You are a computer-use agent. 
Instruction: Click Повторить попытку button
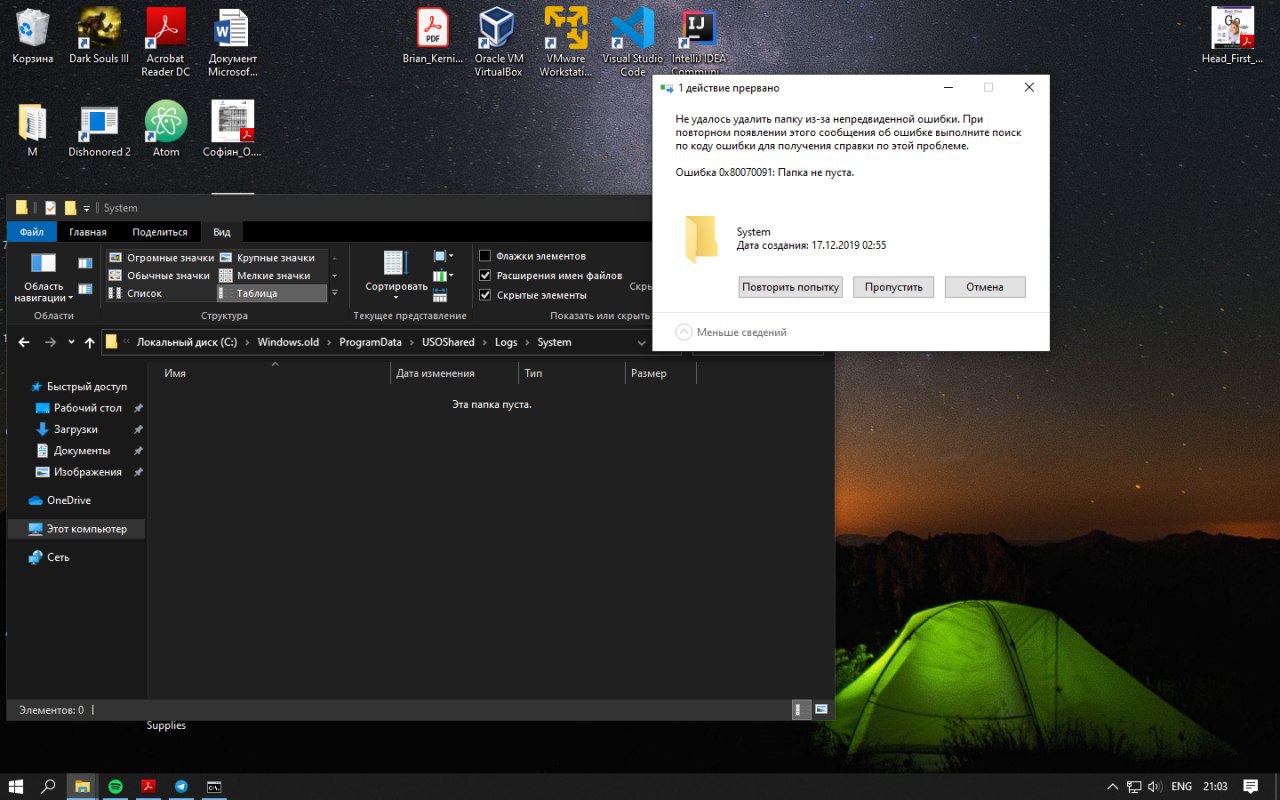click(791, 287)
